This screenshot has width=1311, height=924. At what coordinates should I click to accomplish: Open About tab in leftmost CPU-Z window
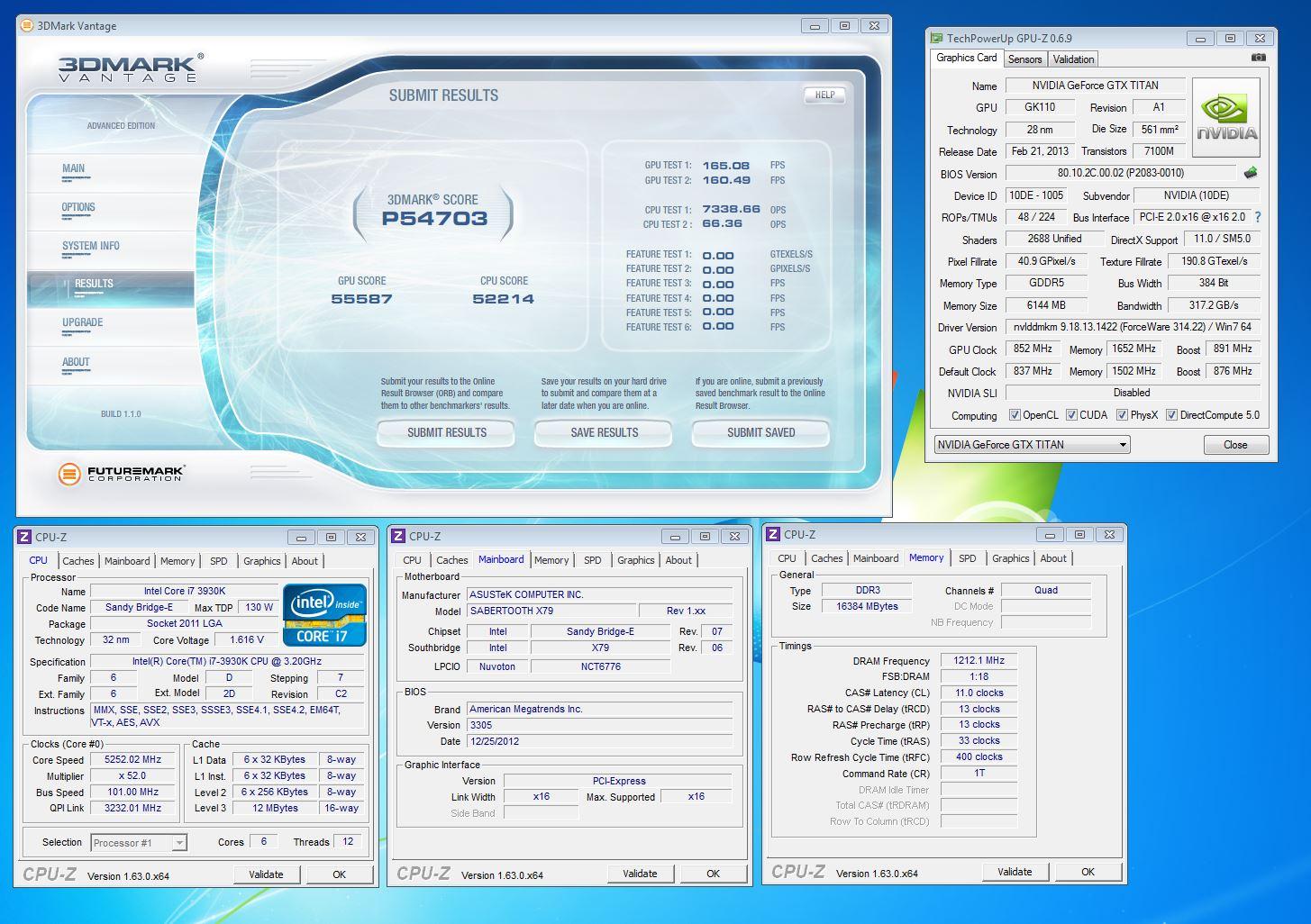305,561
